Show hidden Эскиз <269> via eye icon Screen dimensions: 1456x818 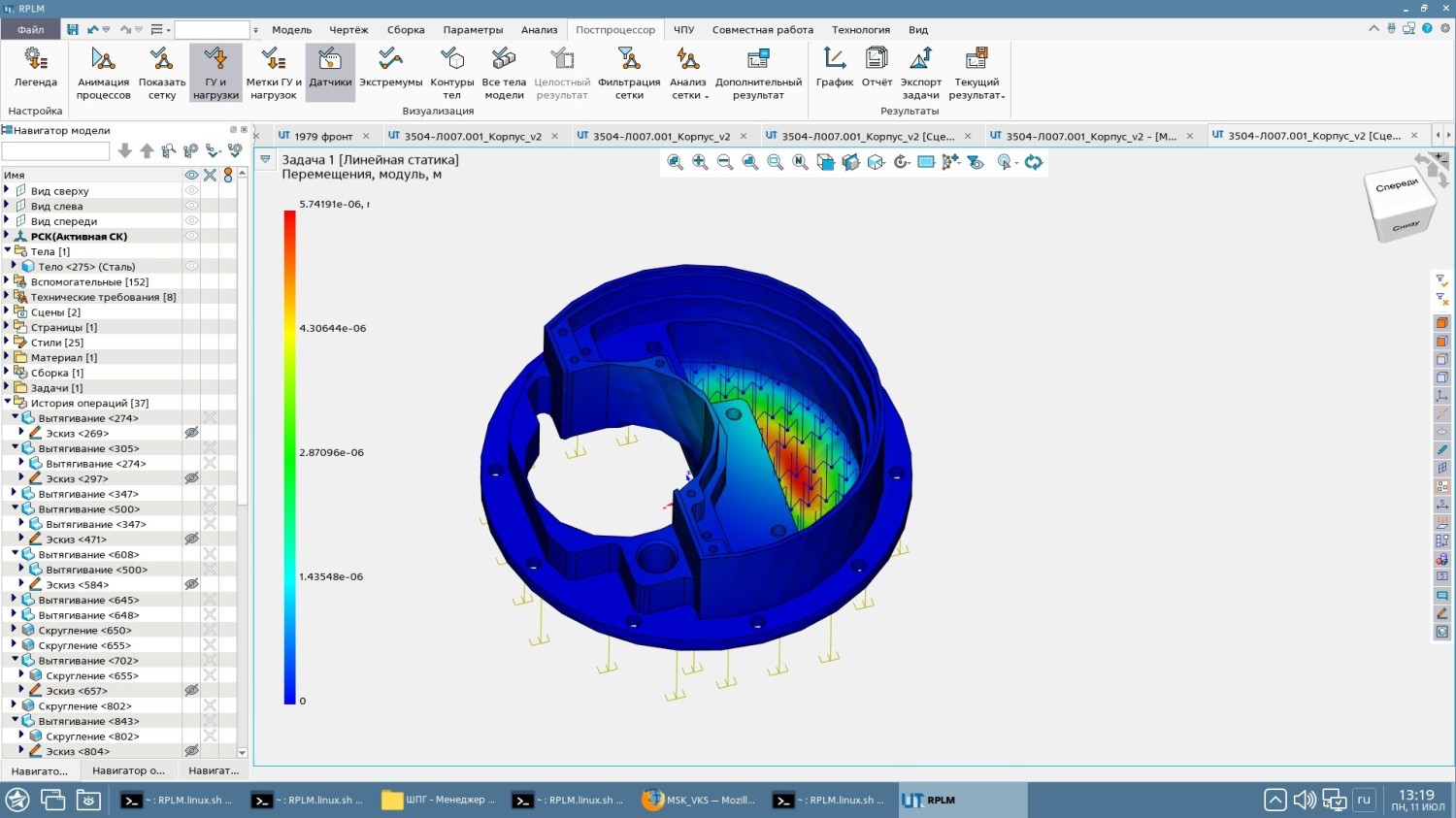click(x=191, y=433)
